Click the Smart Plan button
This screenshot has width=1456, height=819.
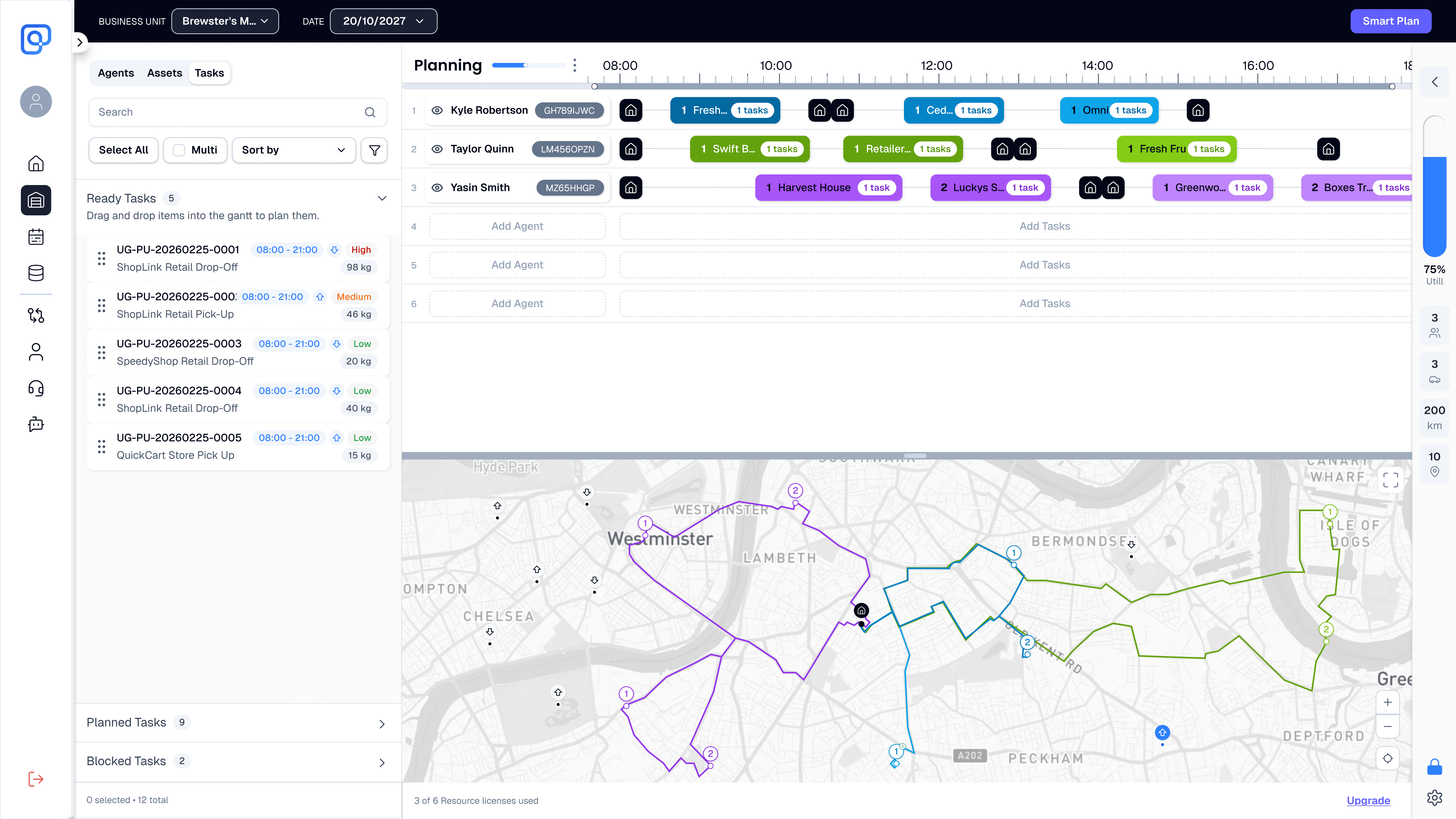[1391, 21]
